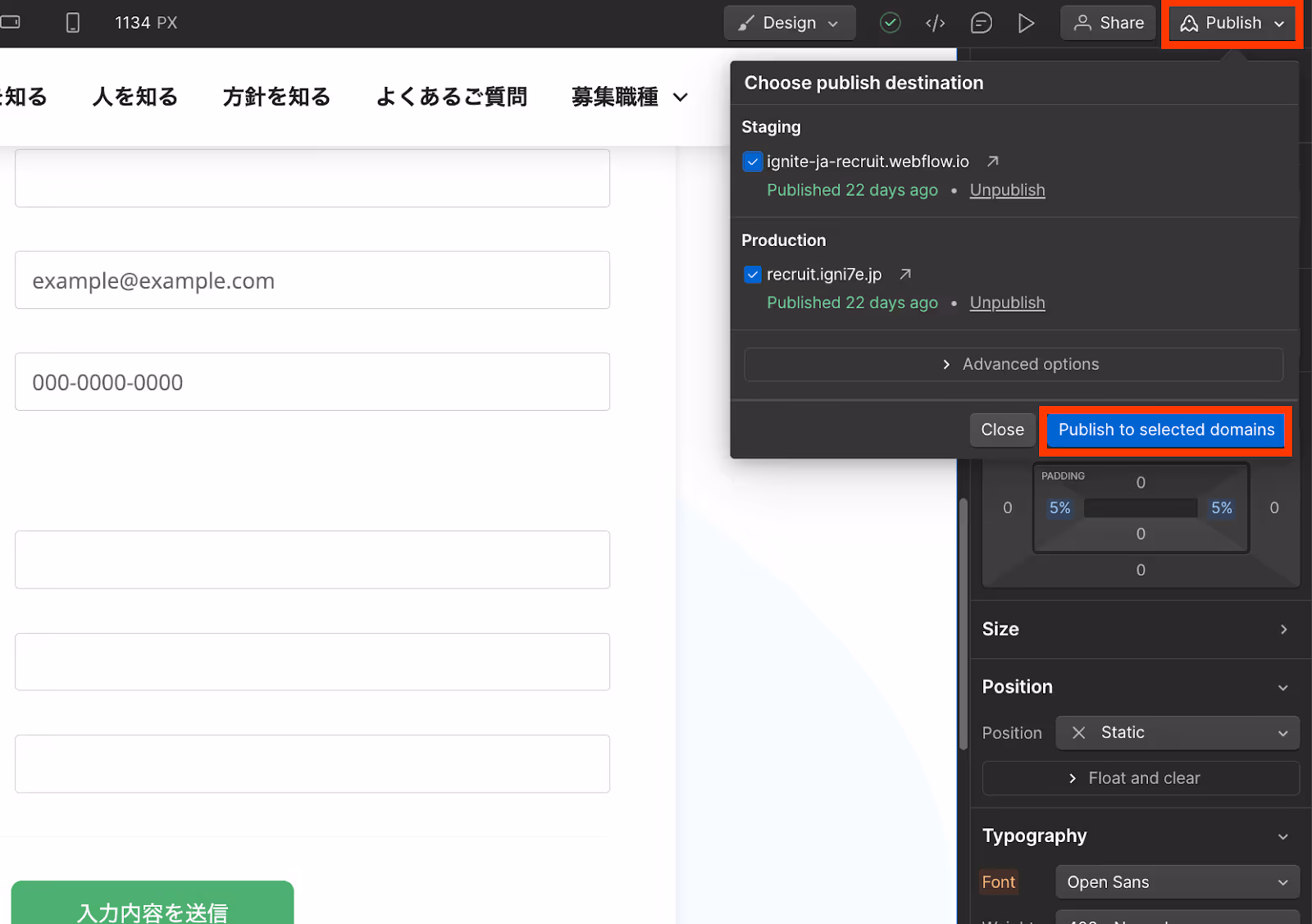Click the right margin 0 value
The image size is (1312, 924).
pyautogui.click(x=1274, y=508)
